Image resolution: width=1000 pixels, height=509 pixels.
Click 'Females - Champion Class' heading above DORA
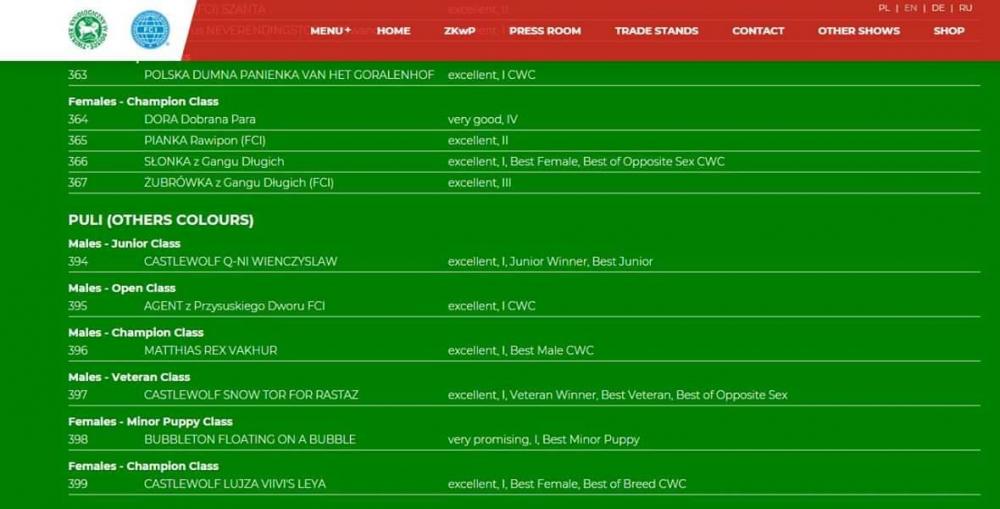143,101
